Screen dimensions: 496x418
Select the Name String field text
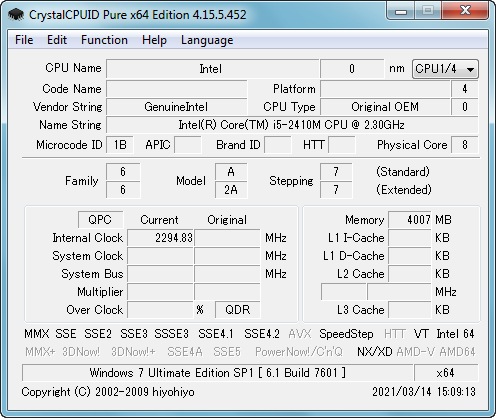coord(292,125)
